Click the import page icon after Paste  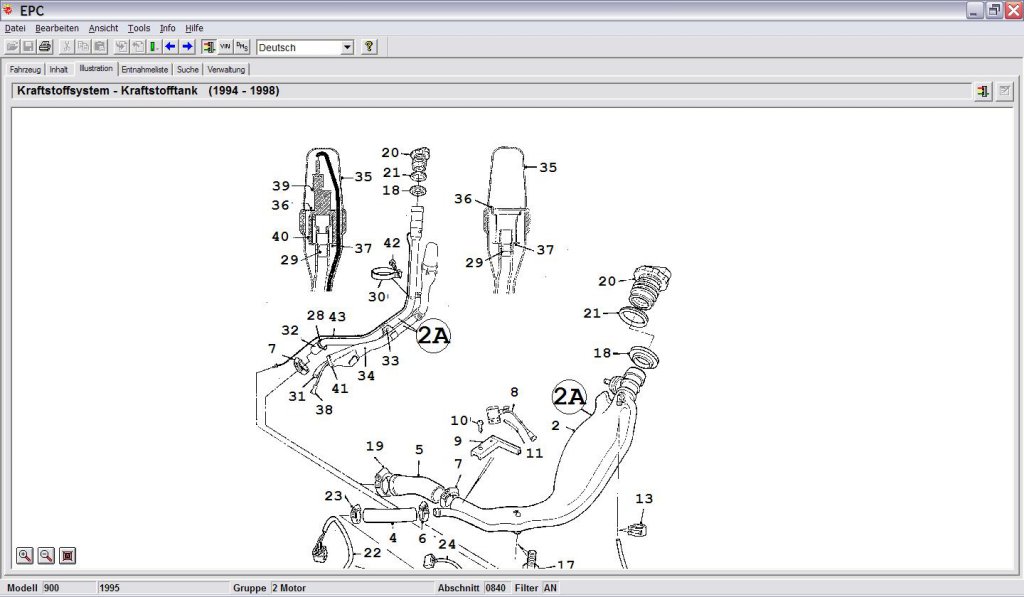[121, 46]
